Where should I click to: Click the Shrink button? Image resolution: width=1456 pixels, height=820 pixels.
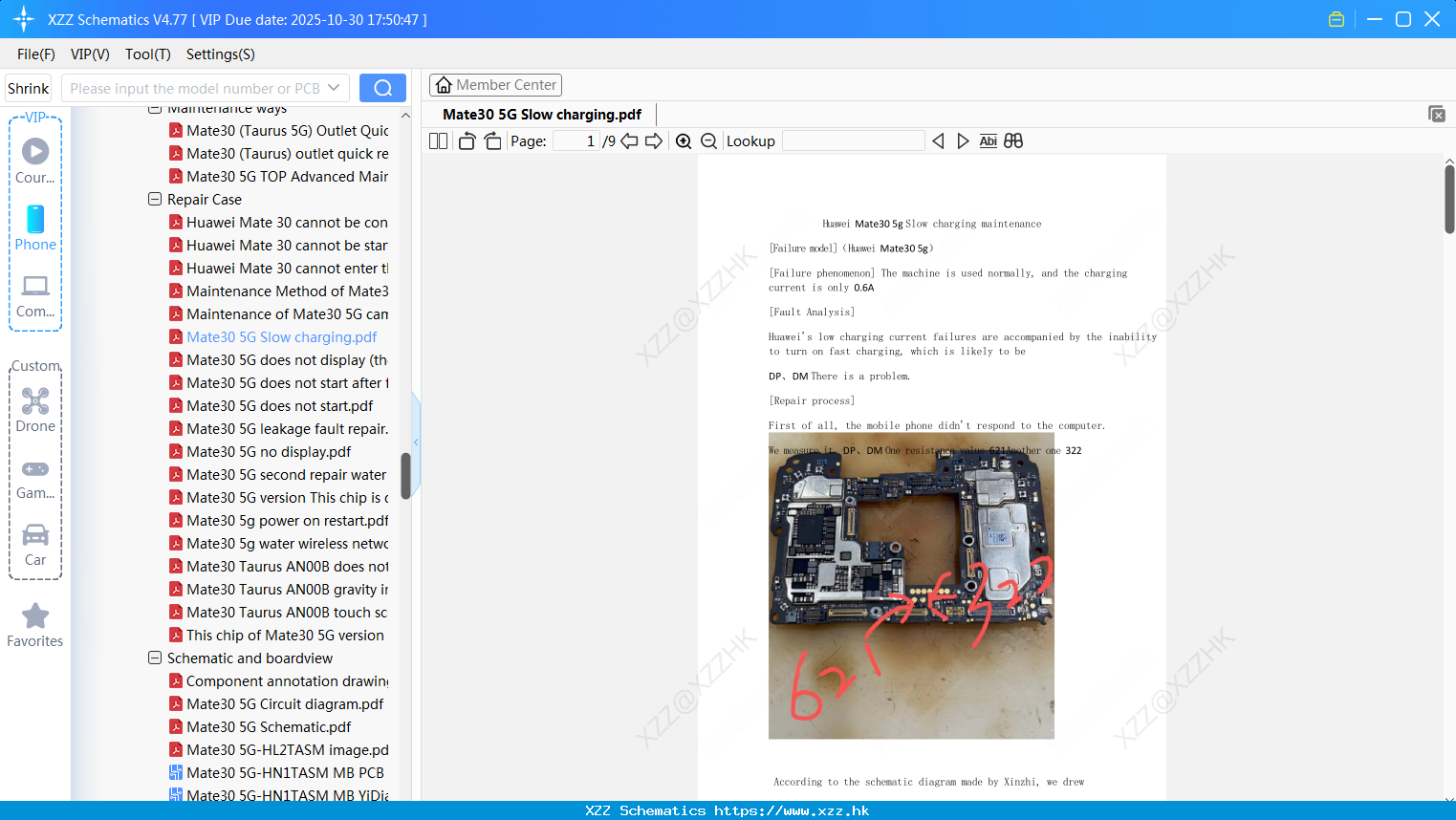click(x=28, y=88)
